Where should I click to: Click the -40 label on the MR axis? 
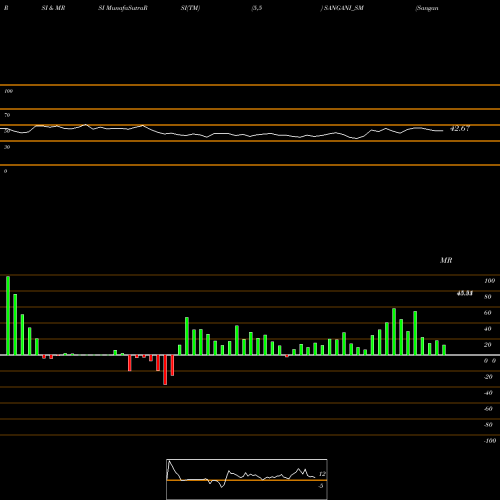point(488,393)
